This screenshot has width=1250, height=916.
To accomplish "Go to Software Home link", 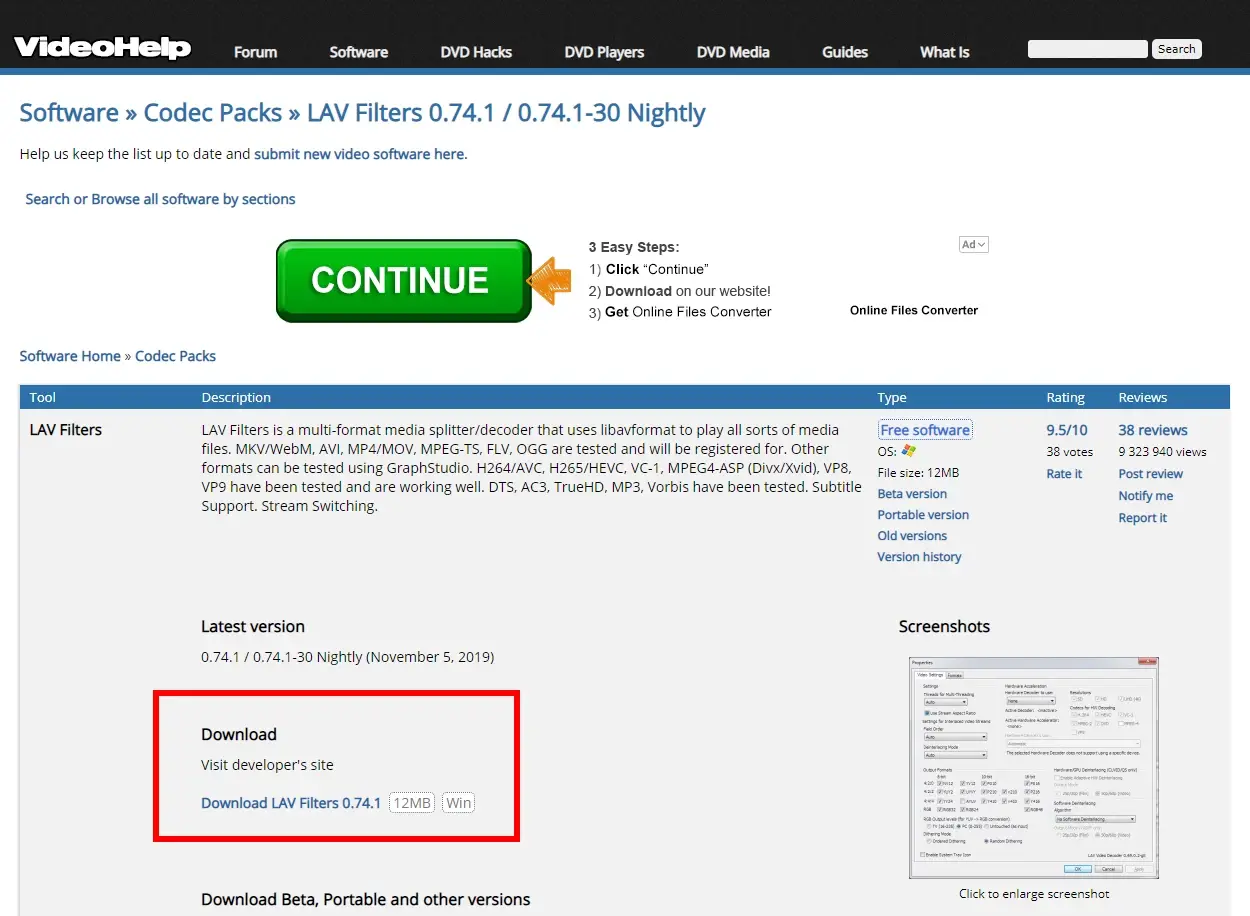I will click(x=70, y=356).
